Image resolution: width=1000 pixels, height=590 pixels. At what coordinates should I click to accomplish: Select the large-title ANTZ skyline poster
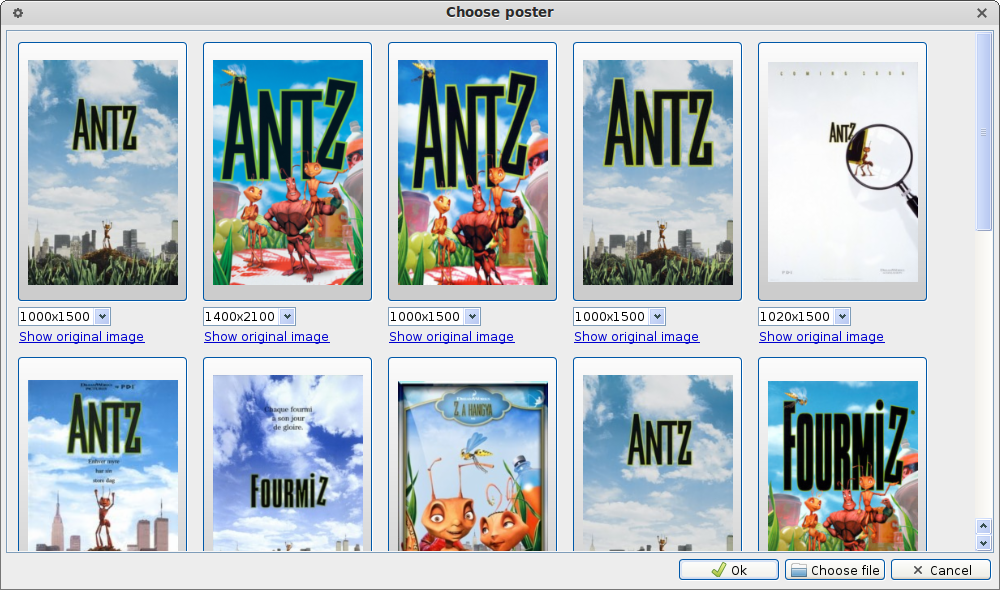[x=658, y=172]
